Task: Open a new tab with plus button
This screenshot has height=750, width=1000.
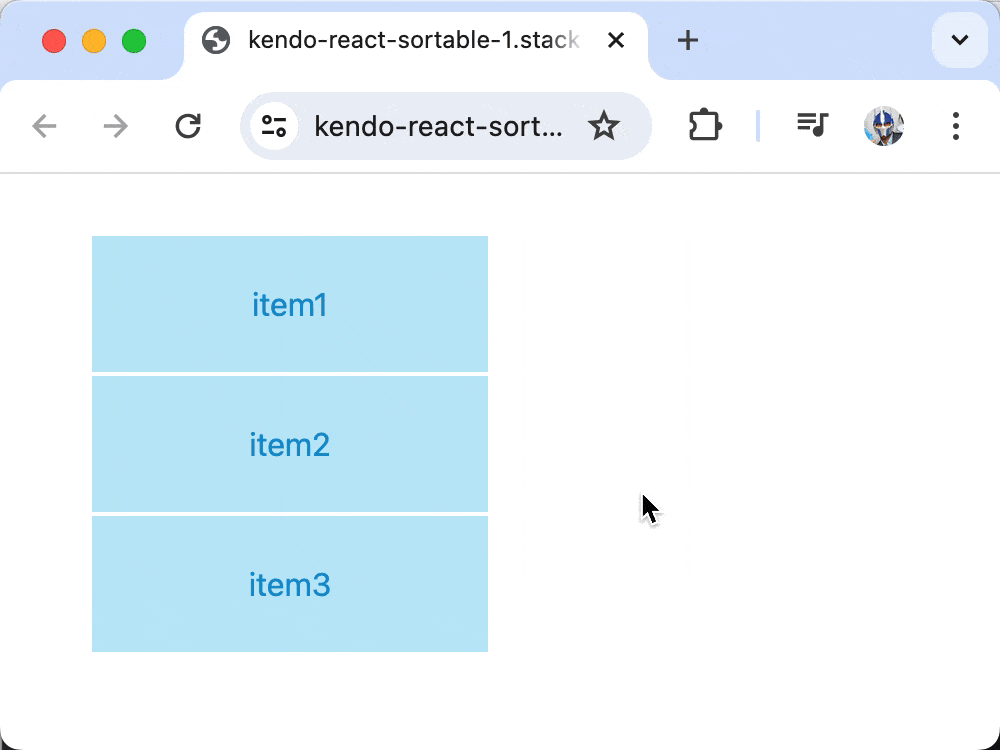Action: 688,40
